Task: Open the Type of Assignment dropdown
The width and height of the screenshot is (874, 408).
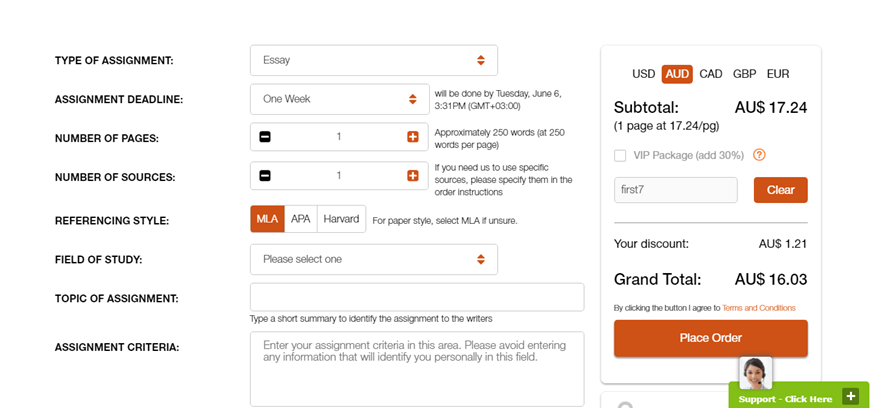Action: 373,60
